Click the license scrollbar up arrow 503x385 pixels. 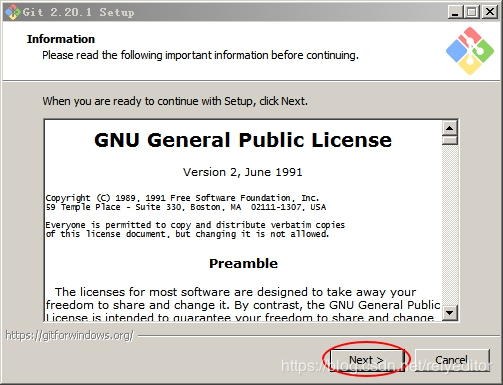tap(450, 128)
